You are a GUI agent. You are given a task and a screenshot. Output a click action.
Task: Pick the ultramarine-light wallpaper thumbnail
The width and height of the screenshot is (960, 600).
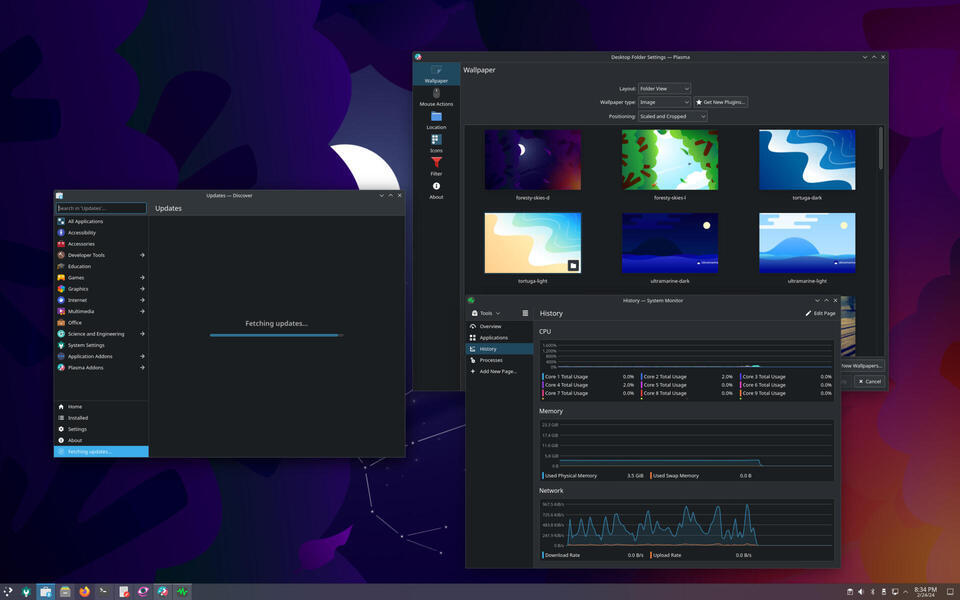point(807,242)
